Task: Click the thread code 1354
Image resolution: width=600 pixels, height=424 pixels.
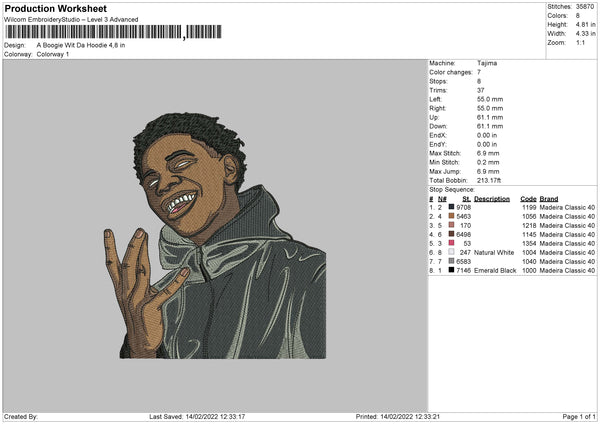Action: coord(529,243)
